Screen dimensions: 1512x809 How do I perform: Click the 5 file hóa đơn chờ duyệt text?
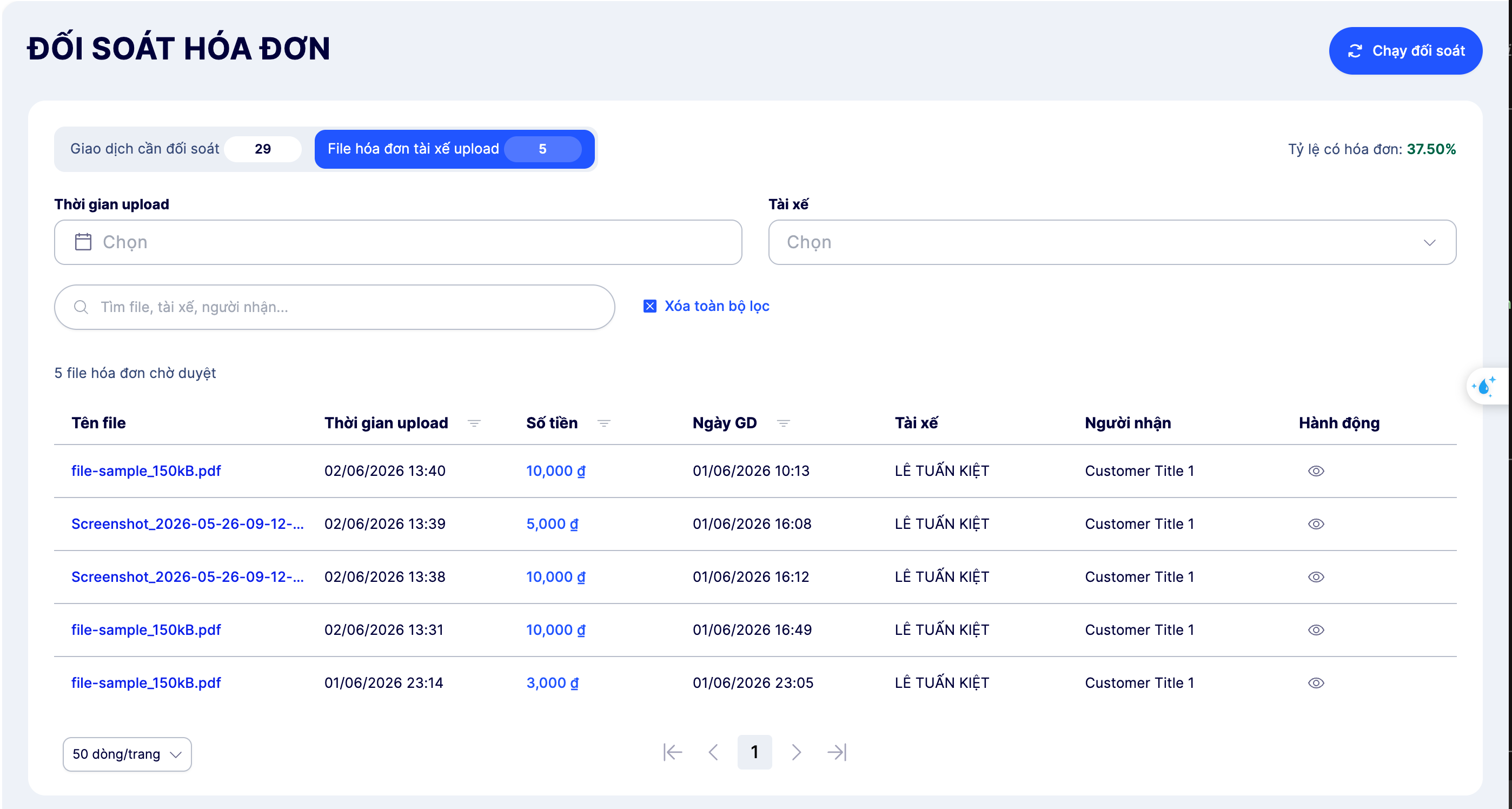[x=135, y=373]
